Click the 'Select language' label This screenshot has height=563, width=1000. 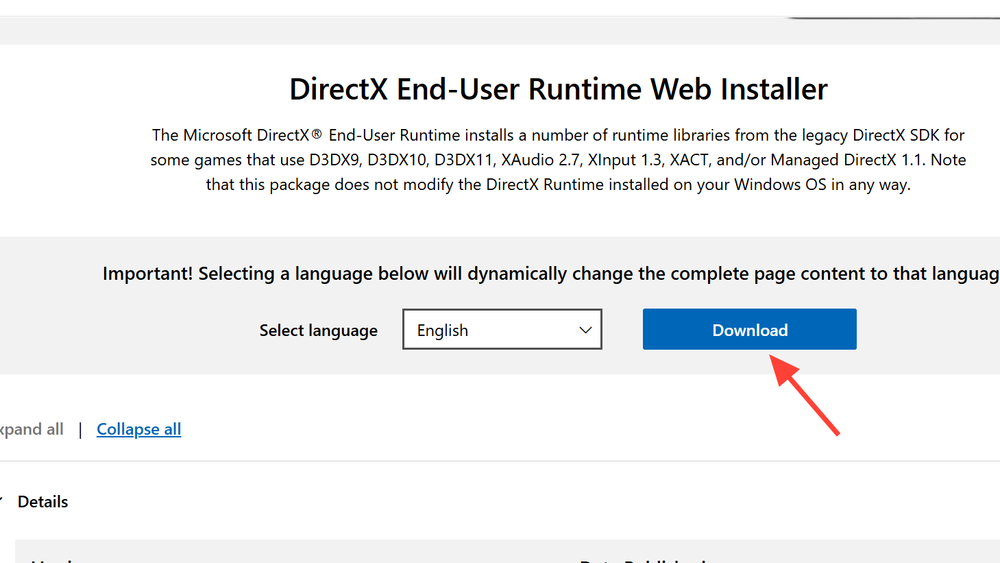click(x=318, y=330)
